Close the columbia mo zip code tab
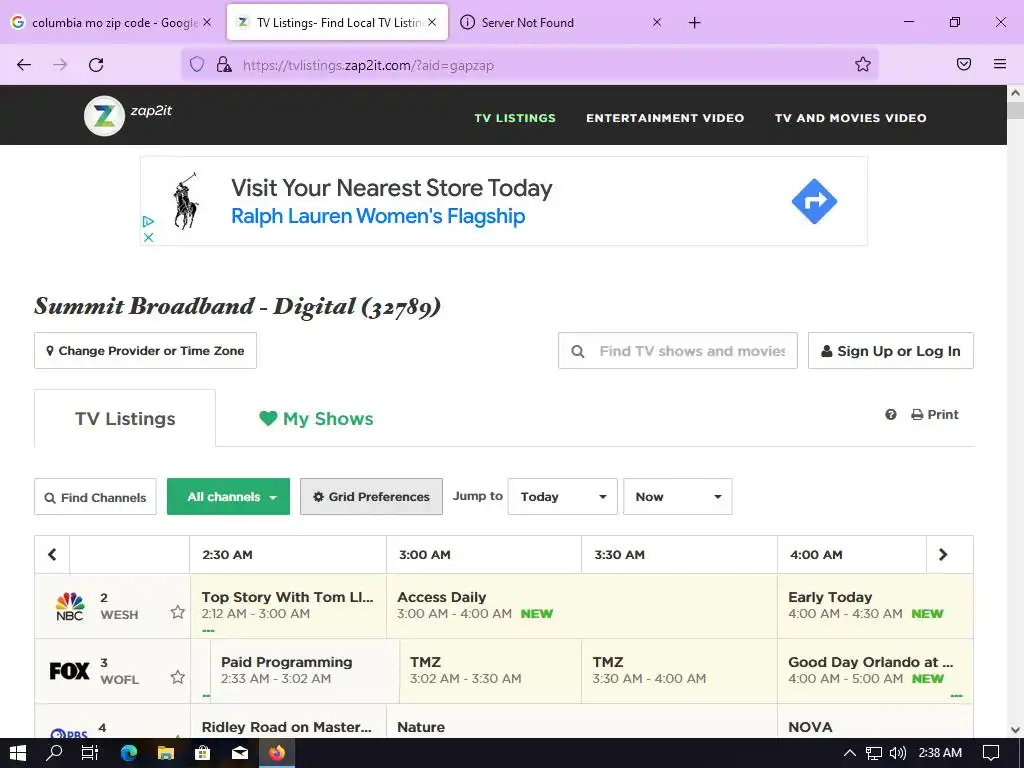Image resolution: width=1024 pixels, height=768 pixels. pos(207,22)
